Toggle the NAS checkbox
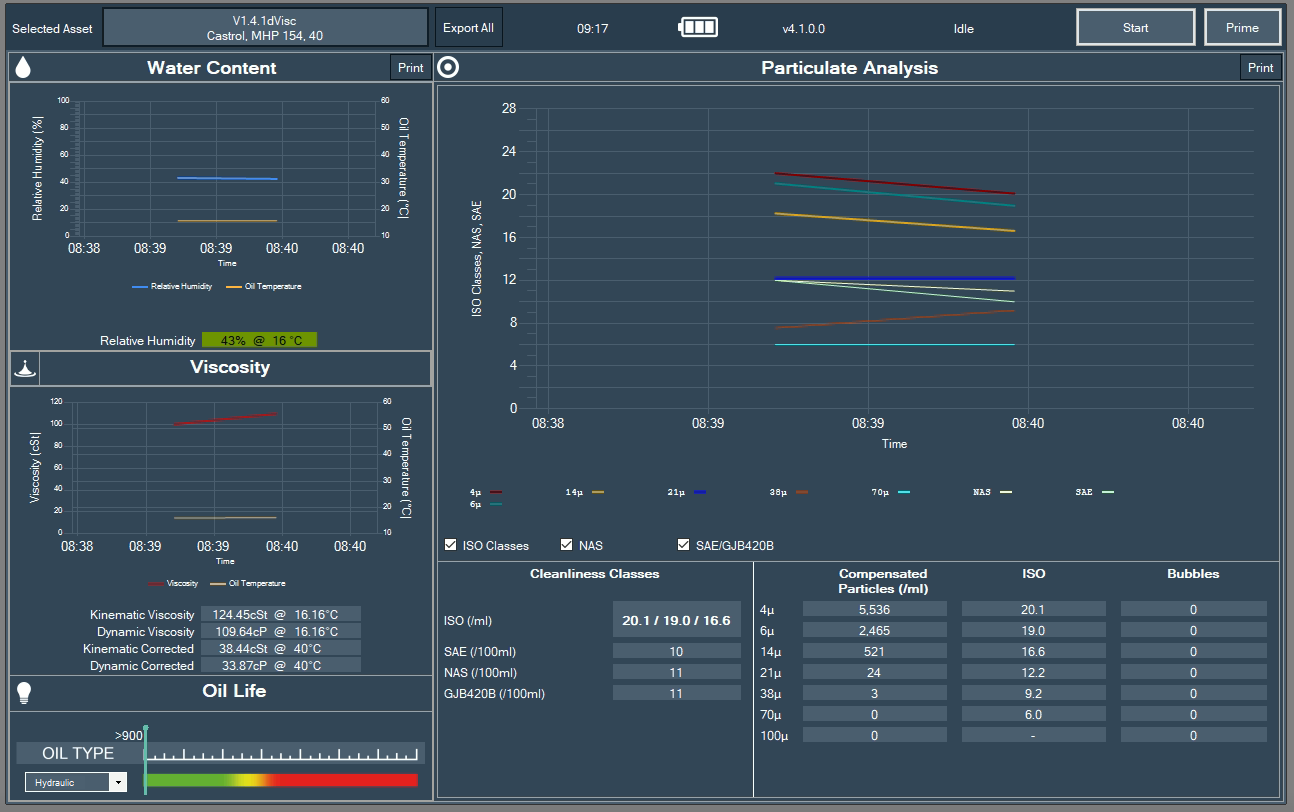 568,545
